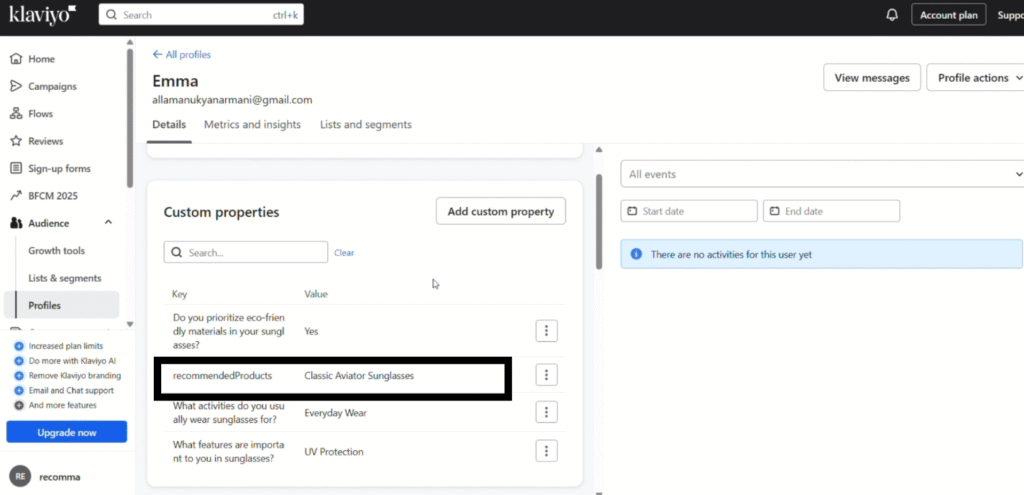Collapse the Audience sidebar section

click(108, 223)
